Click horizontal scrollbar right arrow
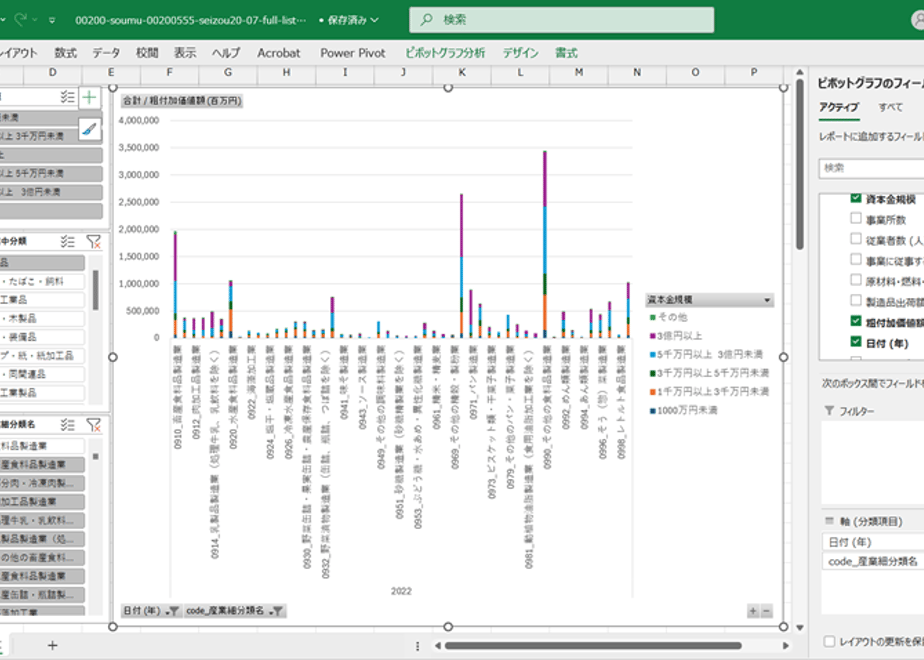The image size is (924, 660). (786, 646)
